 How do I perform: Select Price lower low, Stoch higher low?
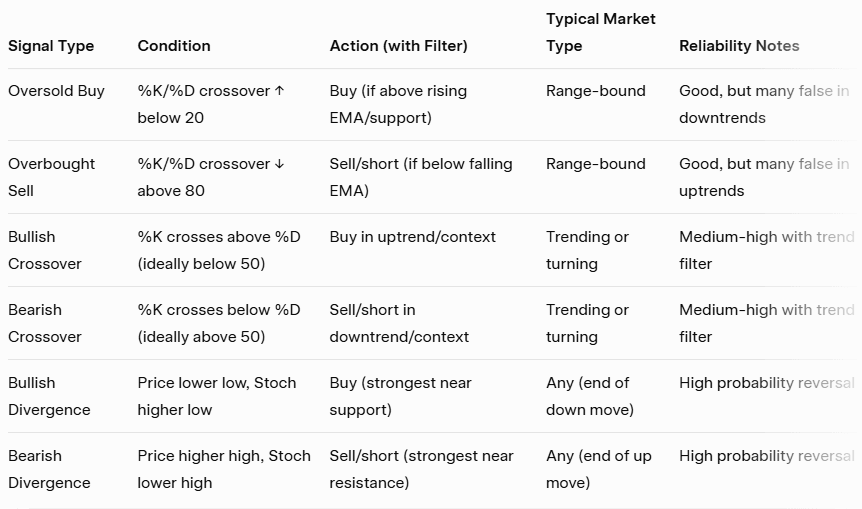pyautogui.click(x=217, y=396)
